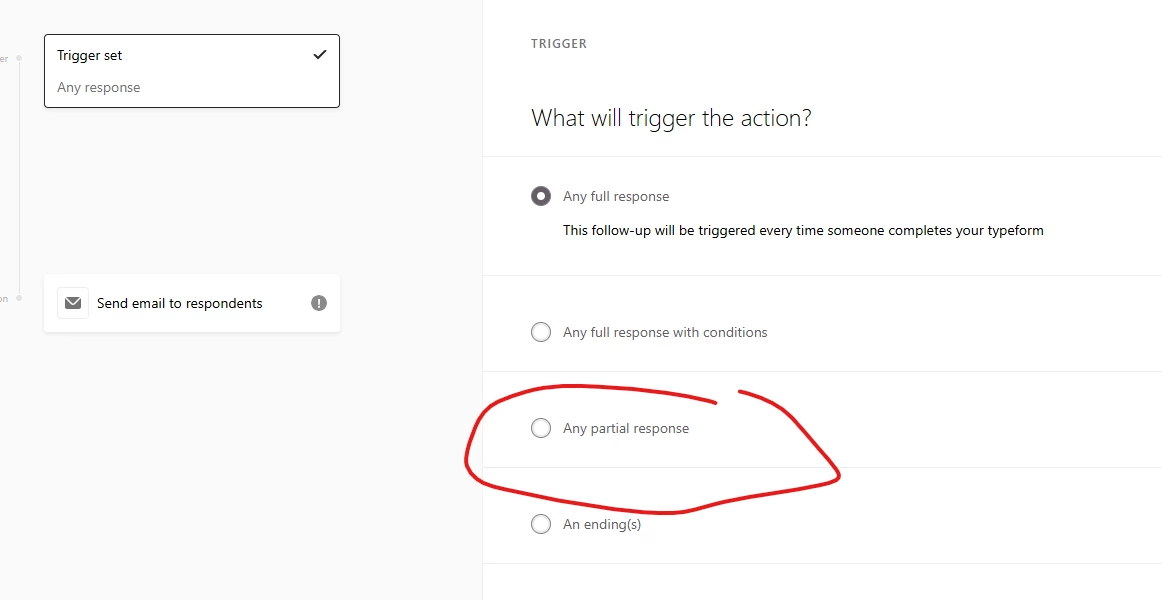Click the timeline dot next to Trigger set

(19, 59)
